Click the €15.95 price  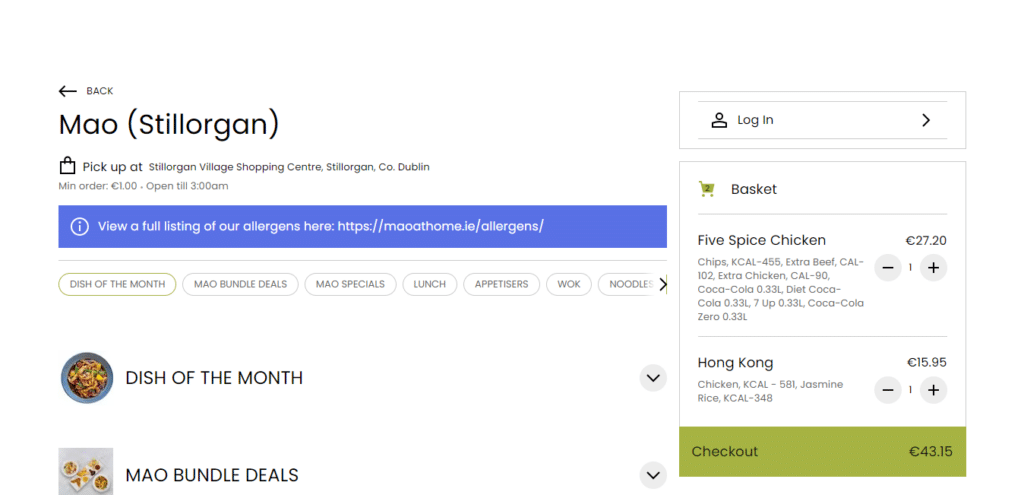(x=927, y=362)
